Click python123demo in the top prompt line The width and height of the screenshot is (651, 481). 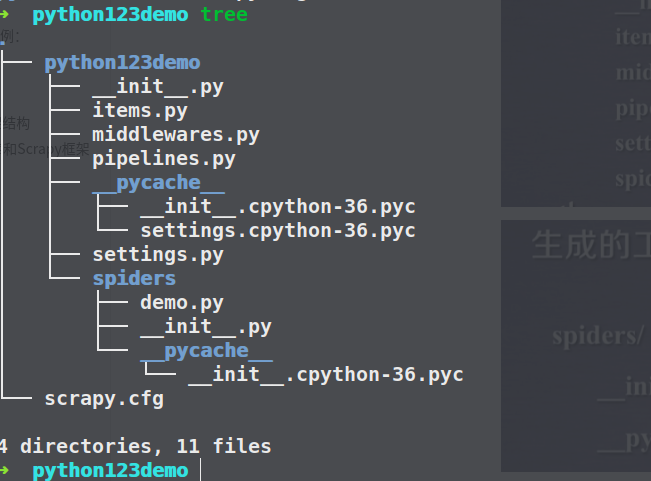(x=110, y=15)
